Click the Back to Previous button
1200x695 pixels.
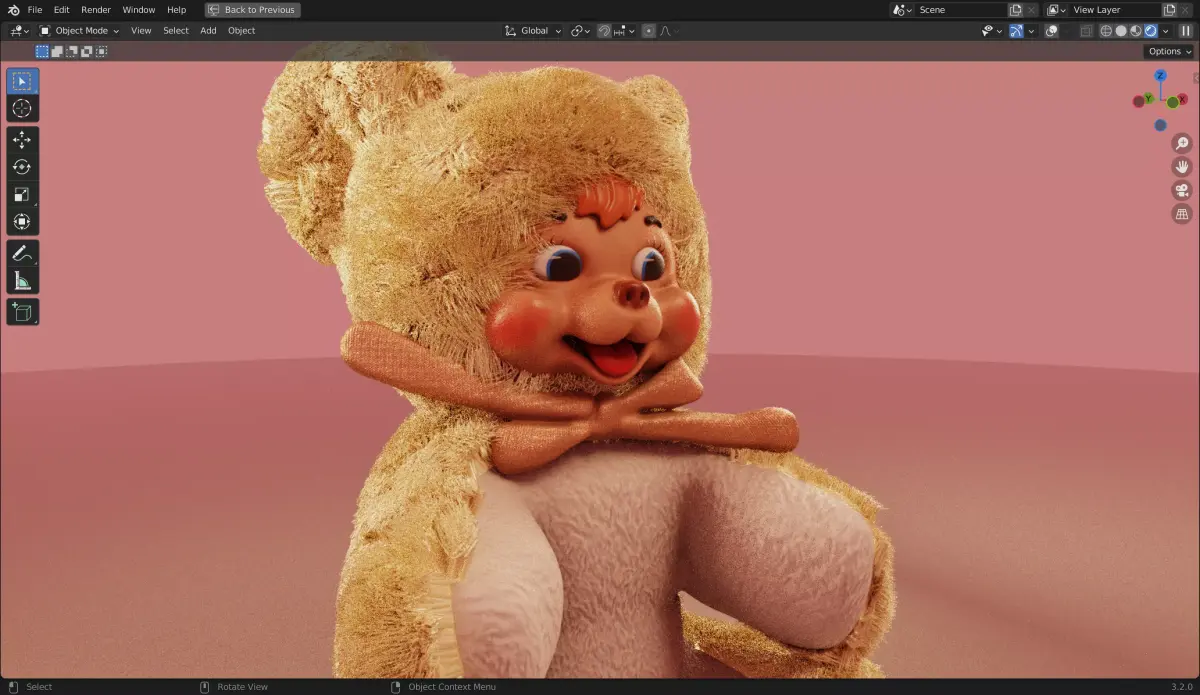coord(252,9)
